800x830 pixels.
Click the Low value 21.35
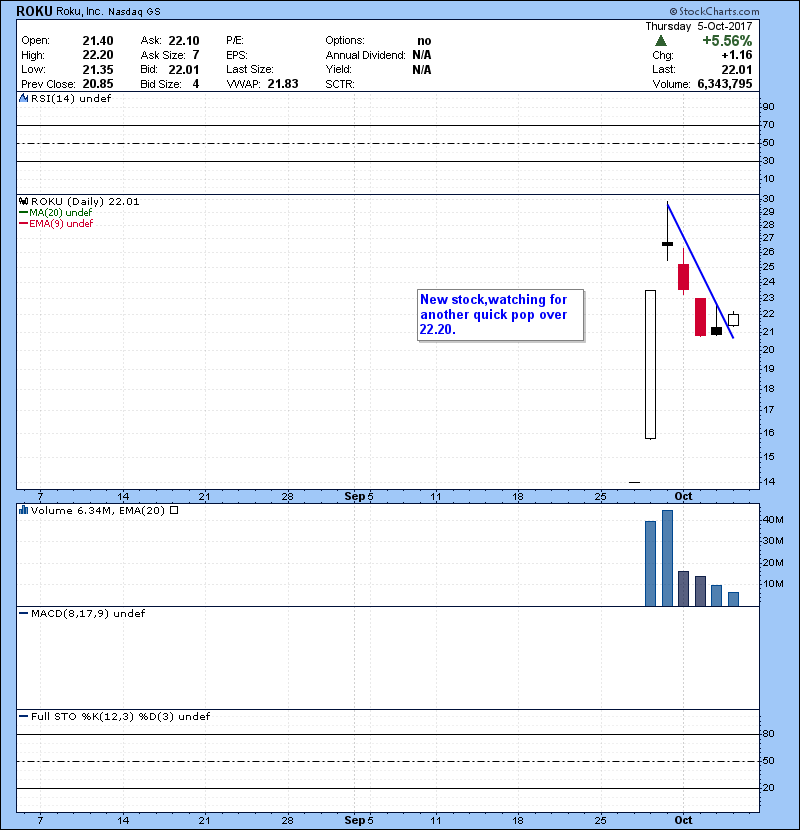(x=98, y=69)
